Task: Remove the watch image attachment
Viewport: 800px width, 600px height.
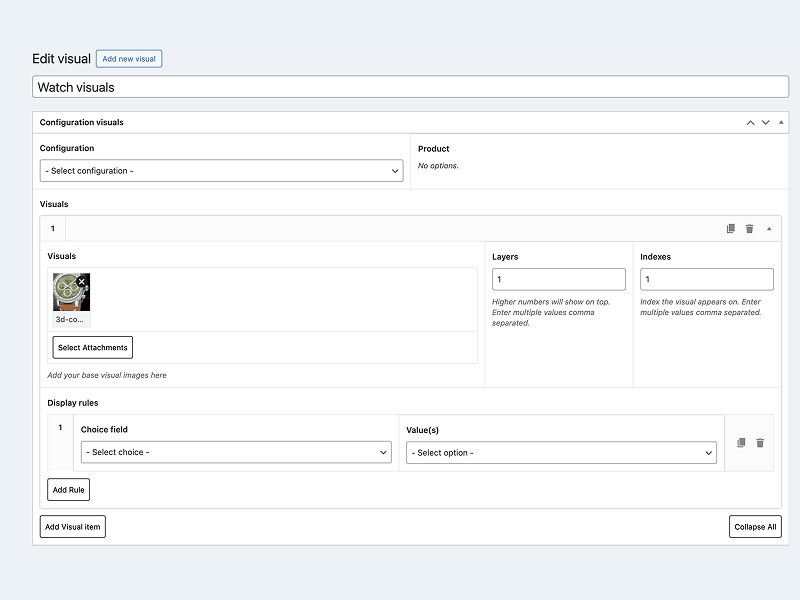Action: (x=82, y=282)
